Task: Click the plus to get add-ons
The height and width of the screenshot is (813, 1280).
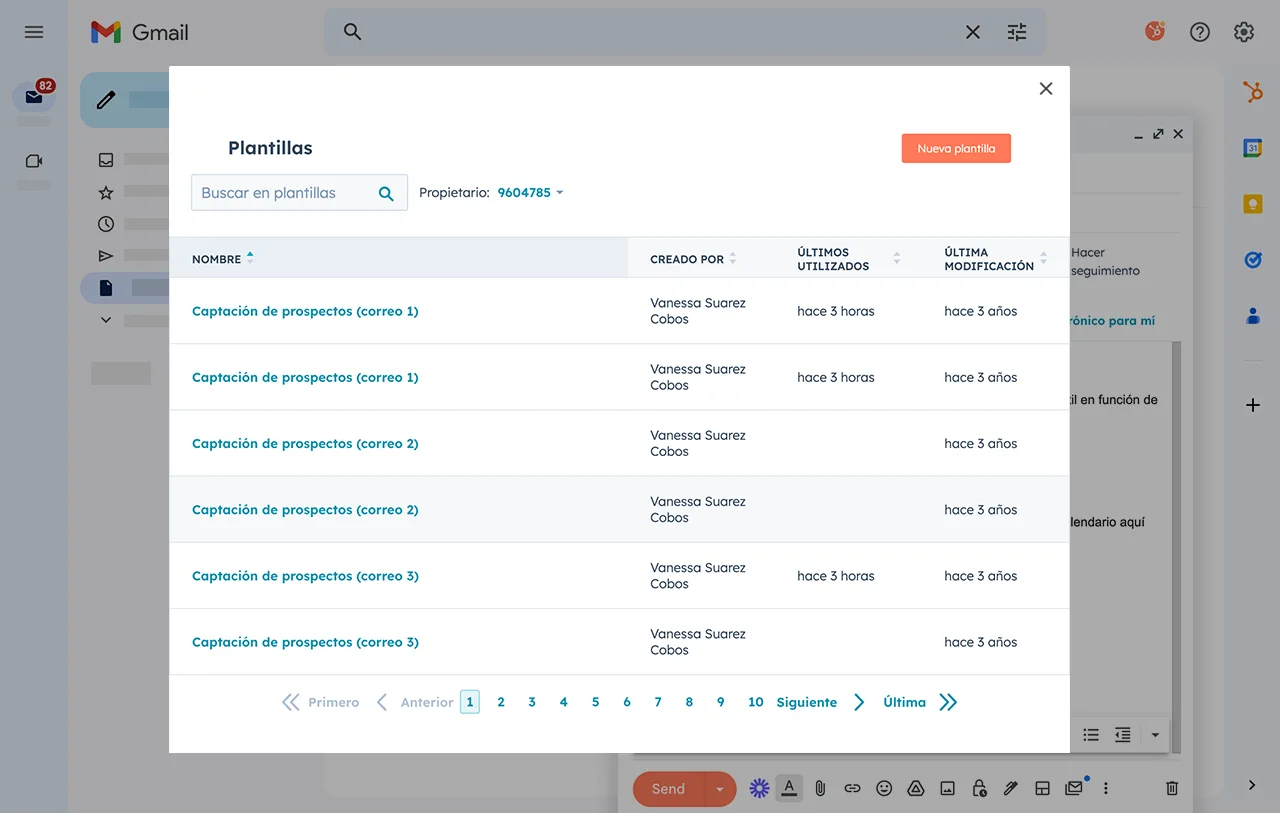Action: [x=1252, y=405]
